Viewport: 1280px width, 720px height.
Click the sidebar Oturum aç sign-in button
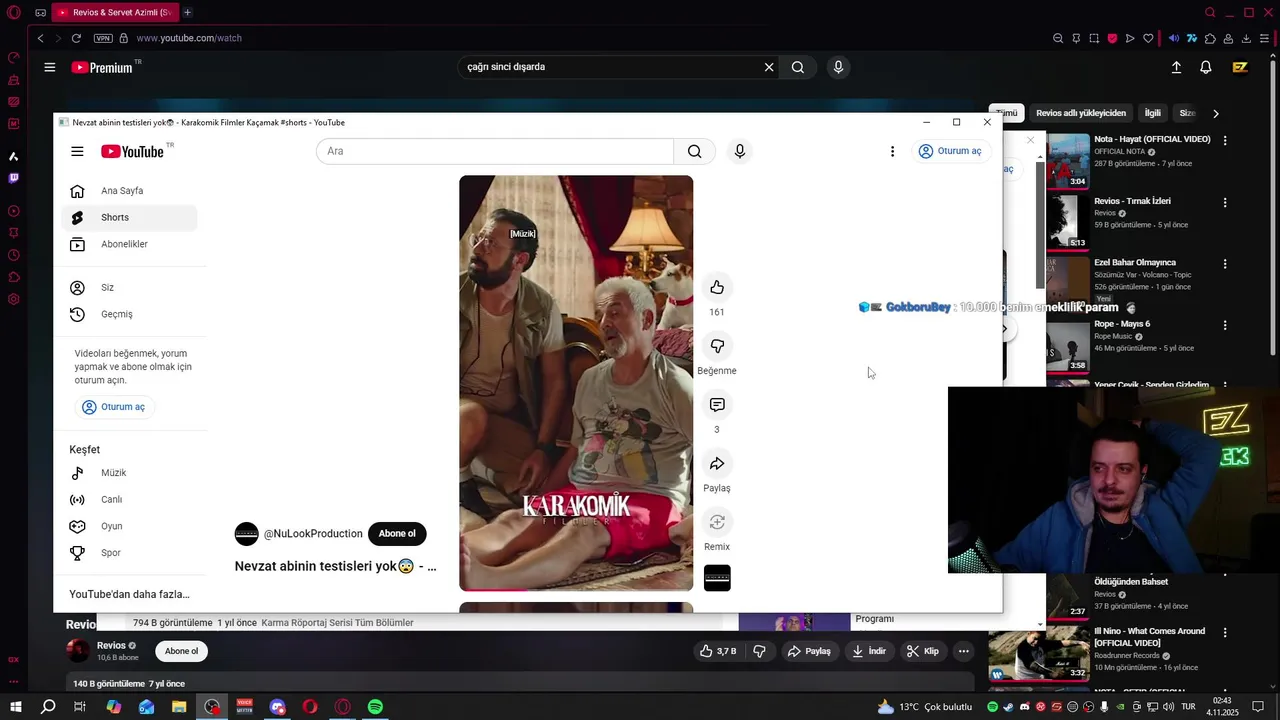tap(113, 407)
